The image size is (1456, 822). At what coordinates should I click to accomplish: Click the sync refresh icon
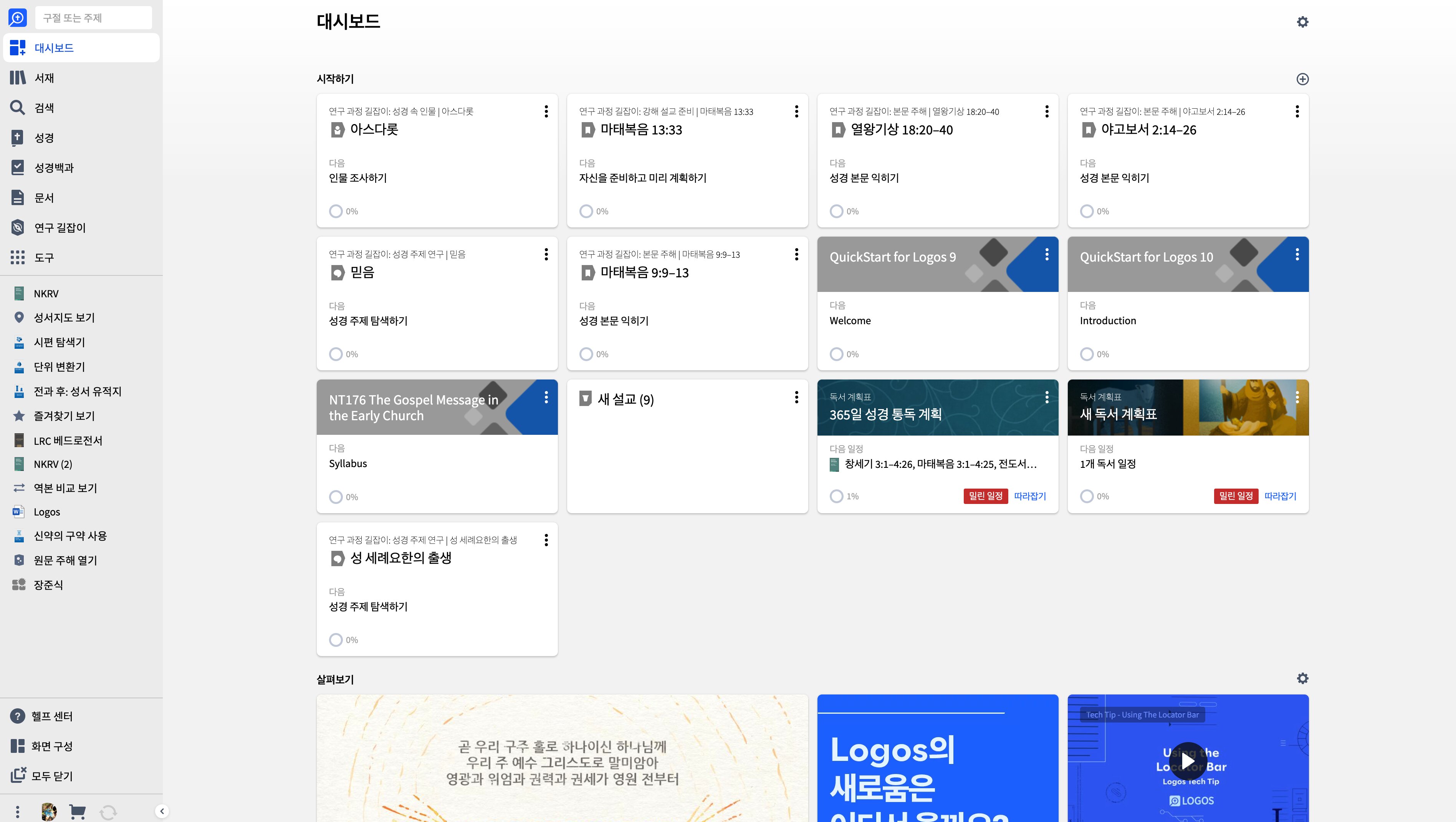[108, 812]
